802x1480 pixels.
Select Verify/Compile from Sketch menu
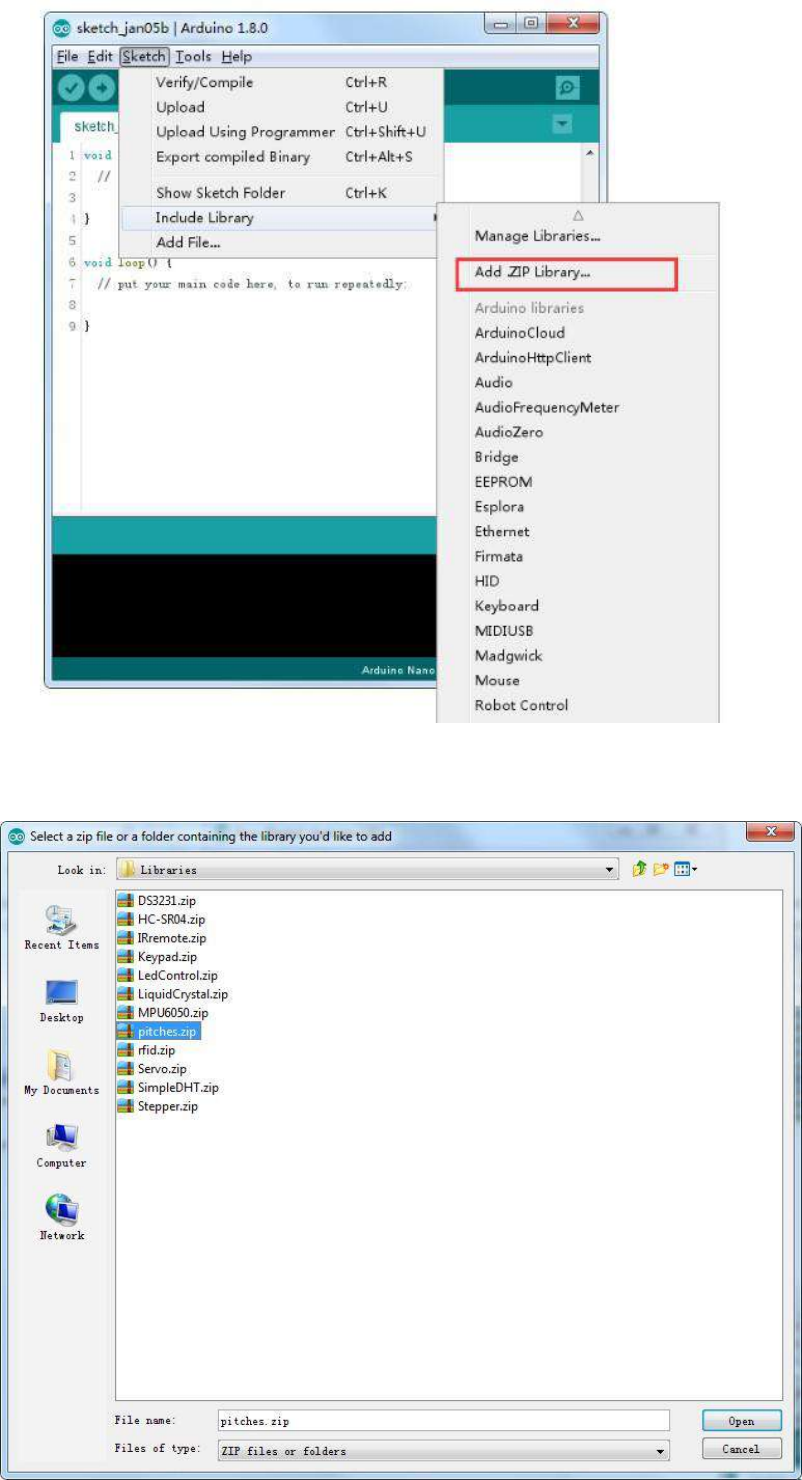coord(280,82)
